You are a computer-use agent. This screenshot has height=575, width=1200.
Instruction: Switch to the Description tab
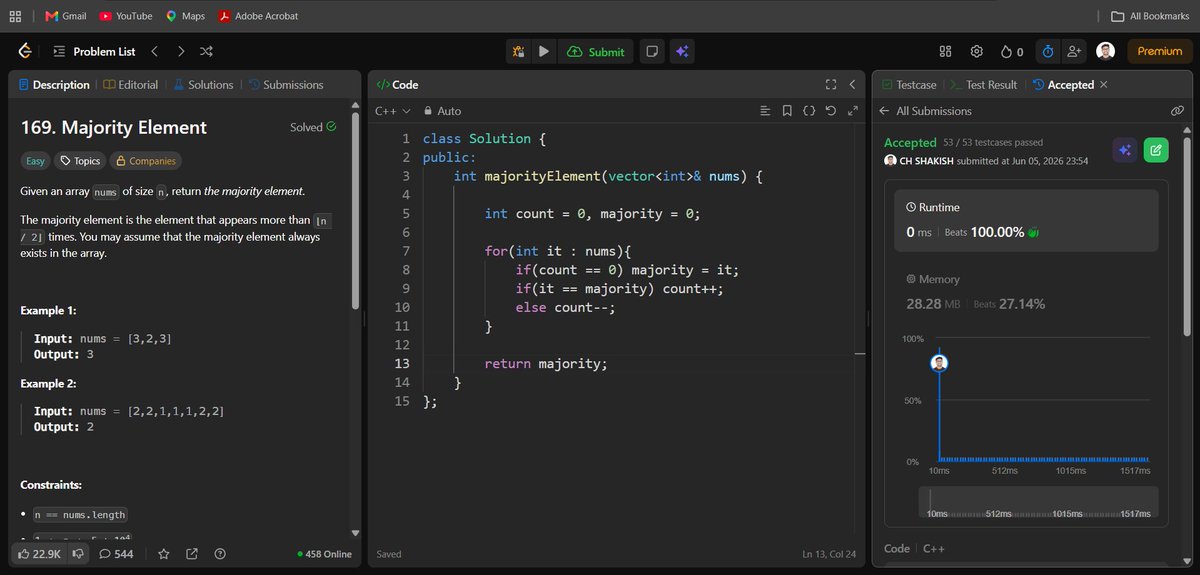(x=54, y=85)
